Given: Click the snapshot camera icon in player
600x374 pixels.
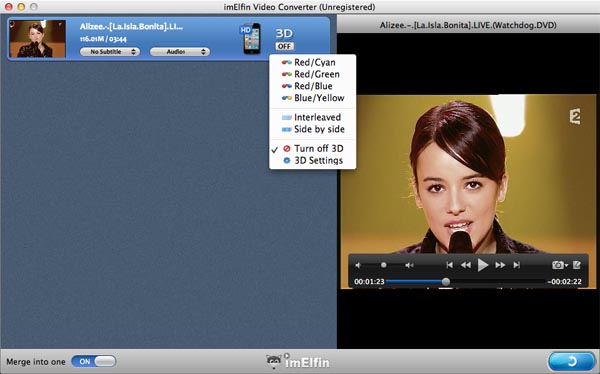Looking at the screenshot, I should pyautogui.click(x=558, y=265).
